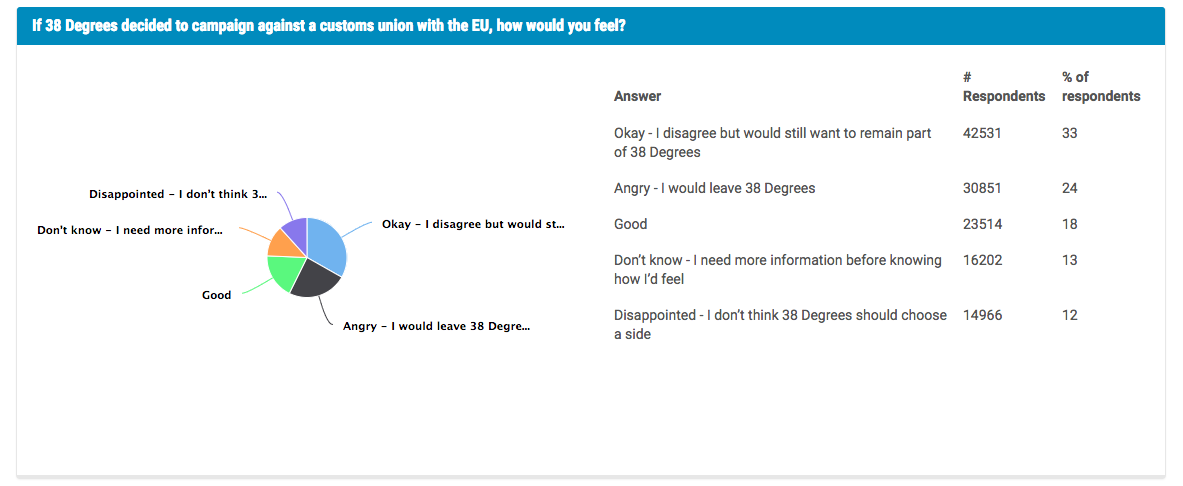Click the 'Answer' column header
Viewport: 1183px width, 486px height.
tap(637, 96)
